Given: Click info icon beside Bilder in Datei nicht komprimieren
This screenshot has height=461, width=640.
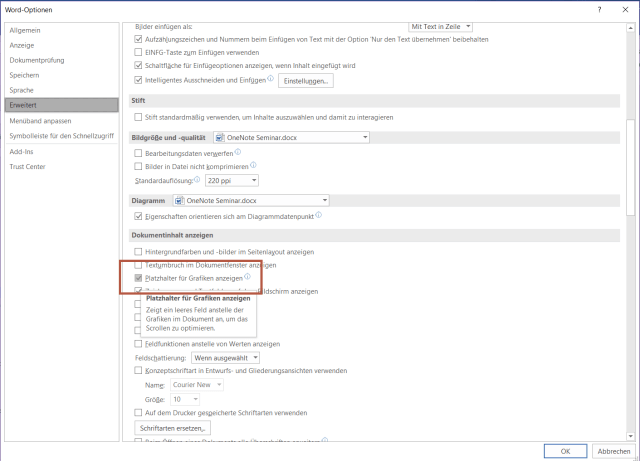Looking at the screenshot, I should pyautogui.click(x=253, y=165).
